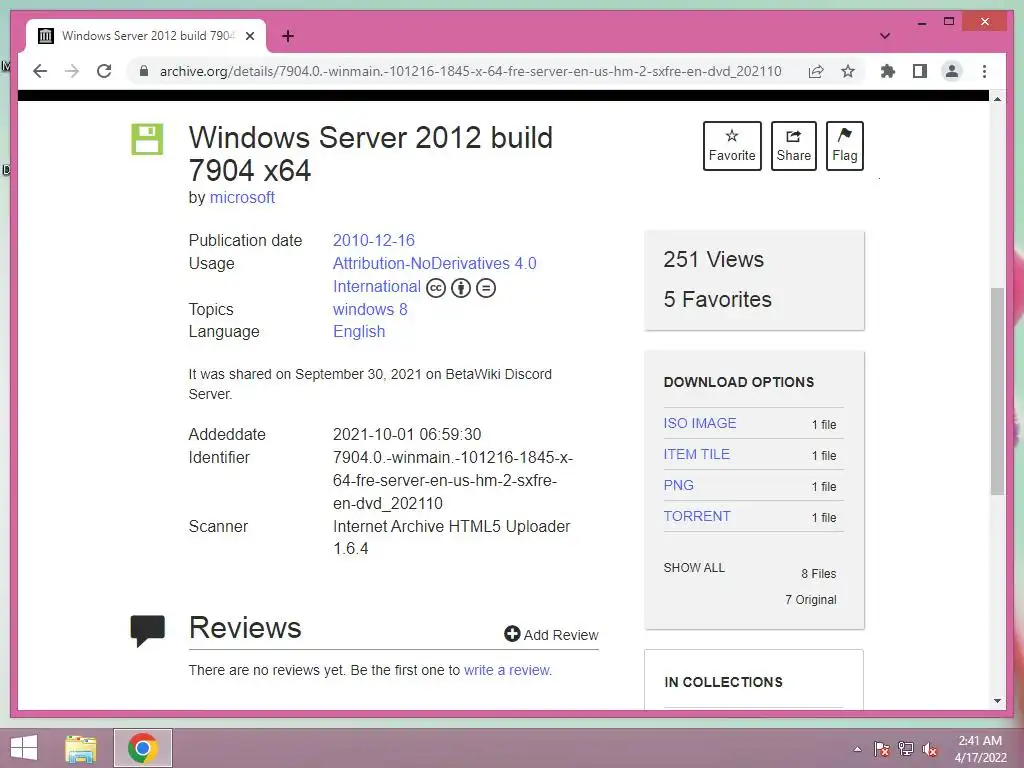Image resolution: width=1024 pixels, height=768 pixels.
Task: Click the 5 Favorites text
Action: pos(717,299)
